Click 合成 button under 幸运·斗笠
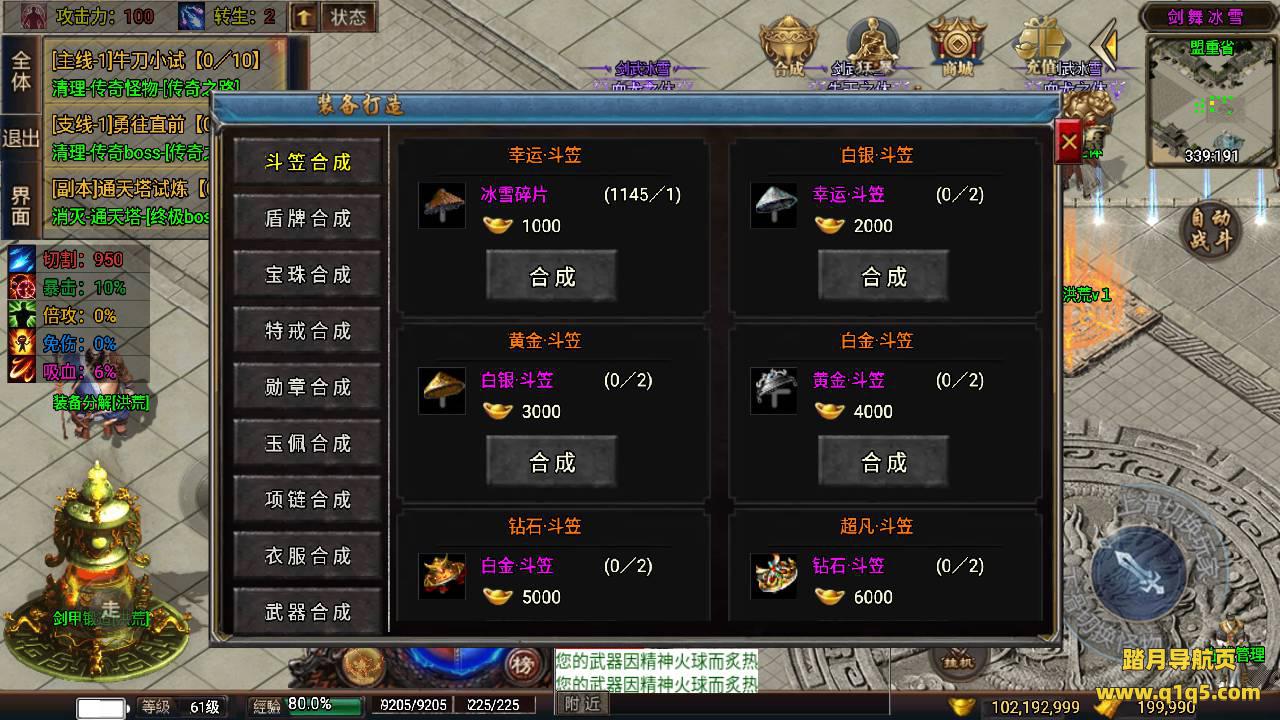The width and height of the screenshot is (1280, 720). [x=551, y=276]
